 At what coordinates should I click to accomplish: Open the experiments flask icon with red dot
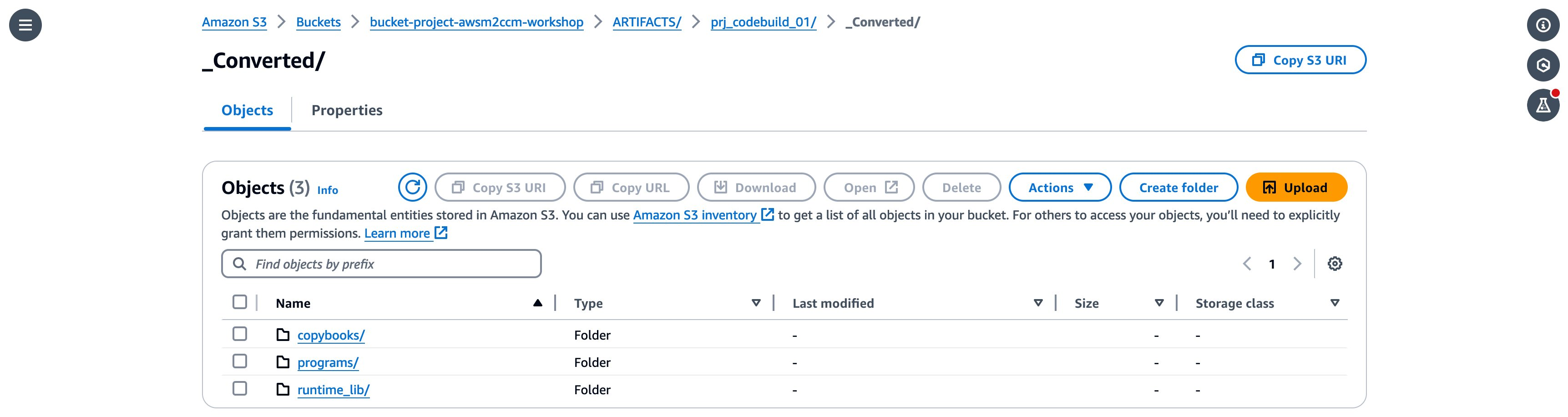tap(1544, 105)
